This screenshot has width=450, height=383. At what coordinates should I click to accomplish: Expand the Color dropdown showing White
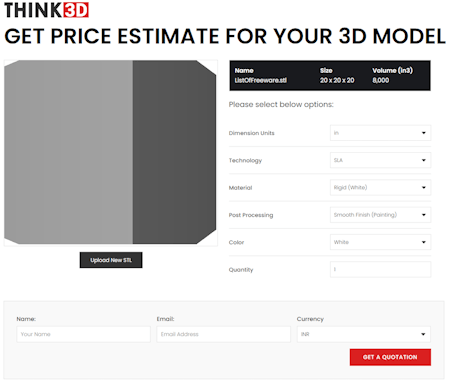point(380,242)
